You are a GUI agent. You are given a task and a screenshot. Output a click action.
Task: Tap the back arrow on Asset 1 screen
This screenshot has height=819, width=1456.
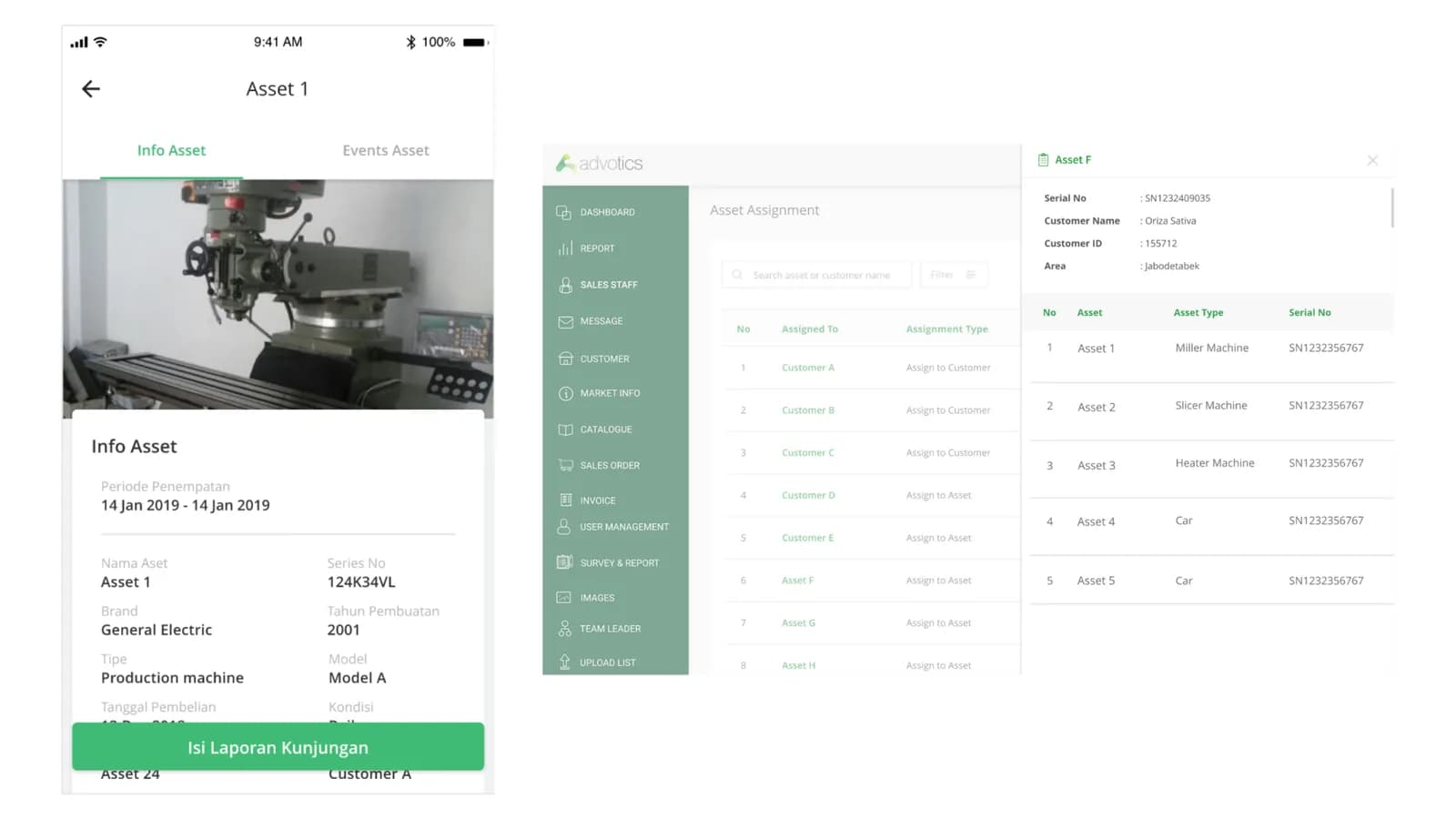click(x=91, y=88)
